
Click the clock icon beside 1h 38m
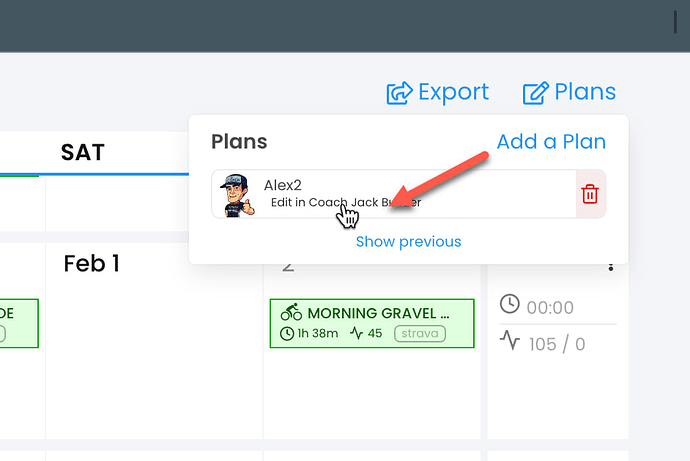pos(288,333)
